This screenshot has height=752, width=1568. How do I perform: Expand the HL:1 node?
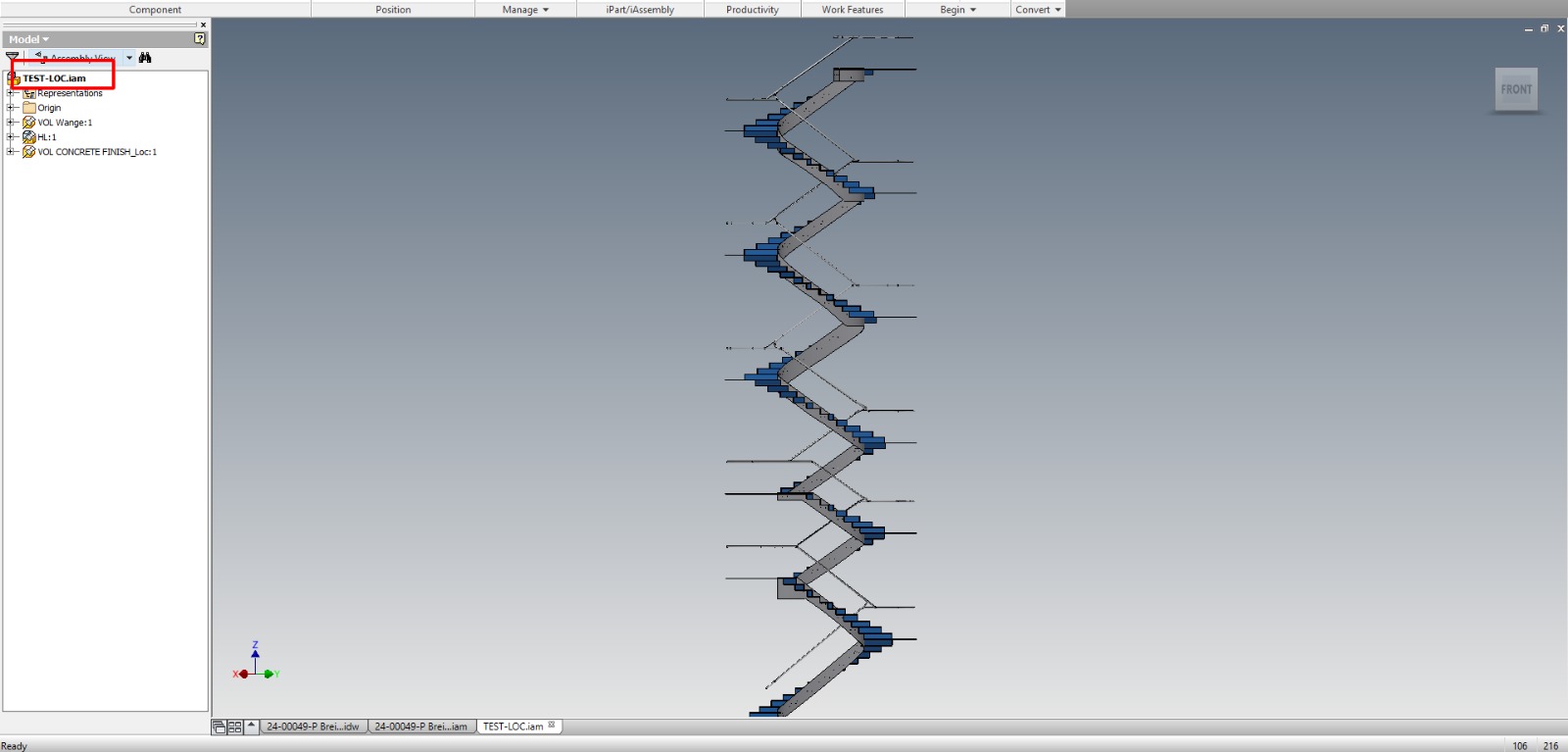[11, 137]
